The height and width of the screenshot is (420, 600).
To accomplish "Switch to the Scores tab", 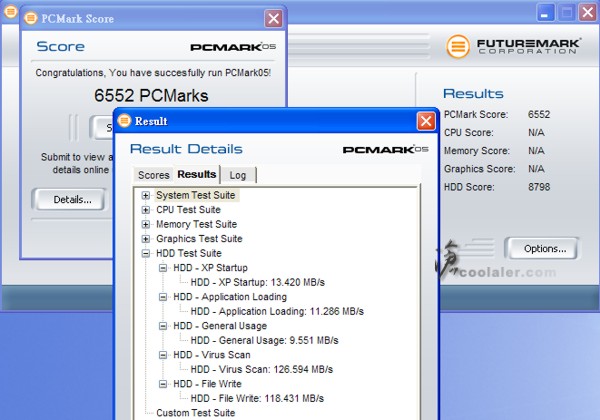I will [x=153, y=175].
